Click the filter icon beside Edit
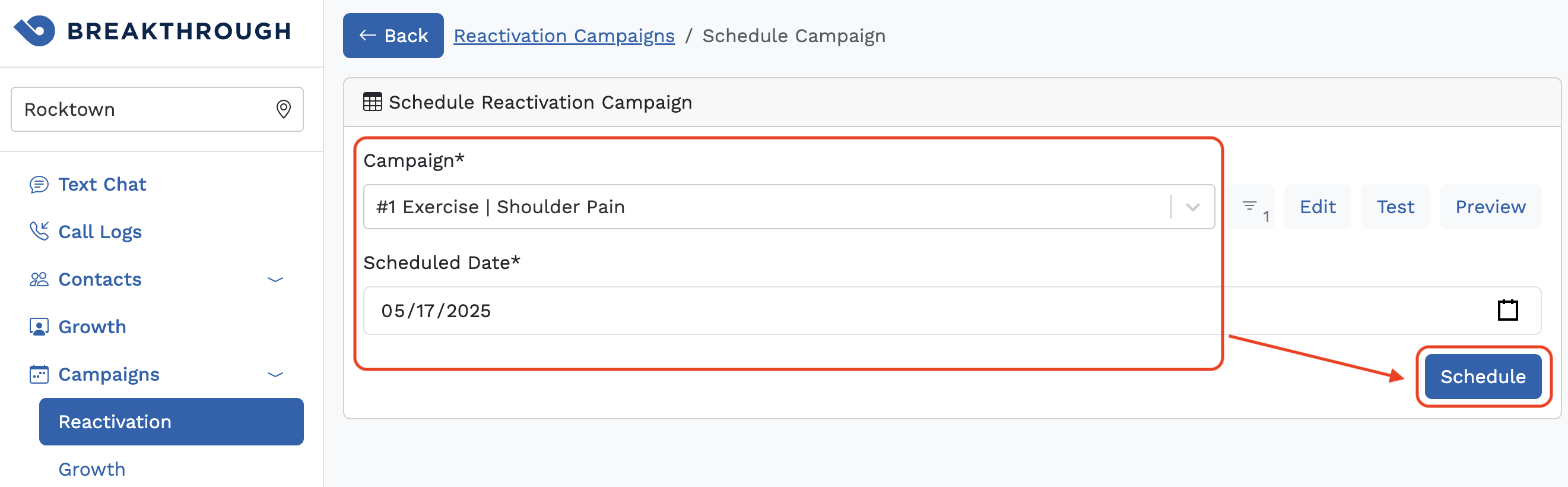The width and height of the screenshot is (1568, 487). (1250, 207)
